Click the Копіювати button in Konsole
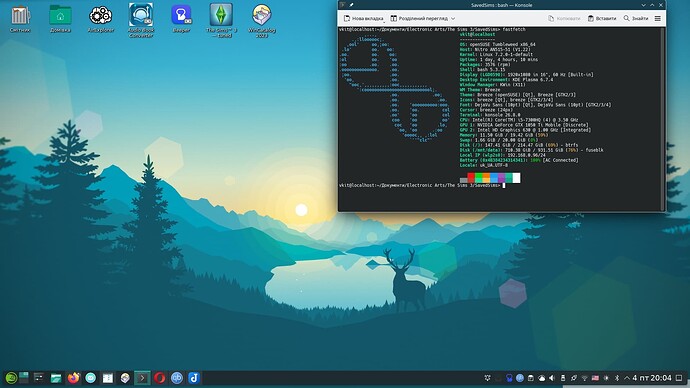Screen dimensions: 690x388 [x=564, y=18]
